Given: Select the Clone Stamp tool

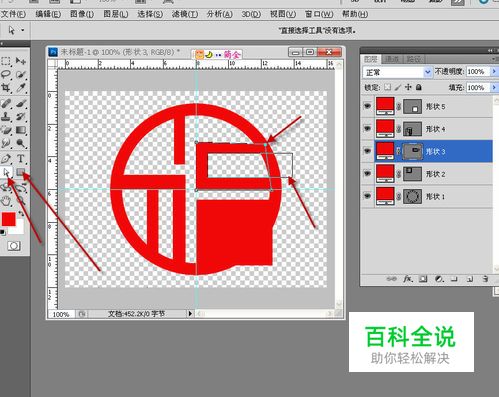Looking at the screenshot, I should pos(6,117).
